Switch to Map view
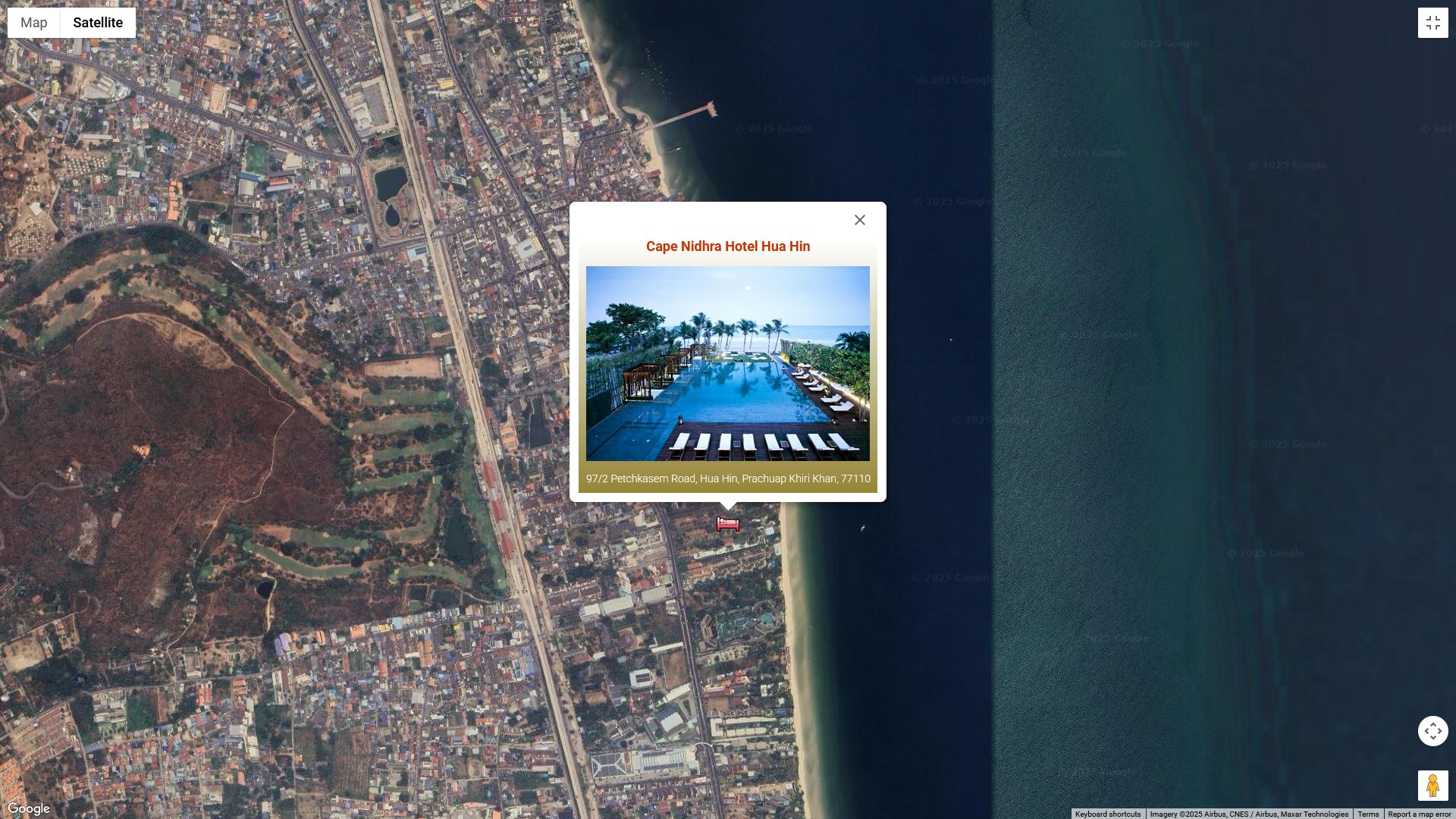The height and width of the screenshot is (819, 1456). [34, 23]
